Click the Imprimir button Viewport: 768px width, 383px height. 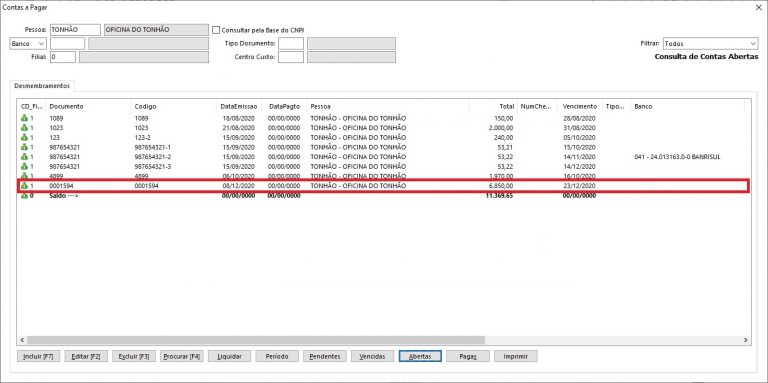pyautogui.click(x=516, y=356)
